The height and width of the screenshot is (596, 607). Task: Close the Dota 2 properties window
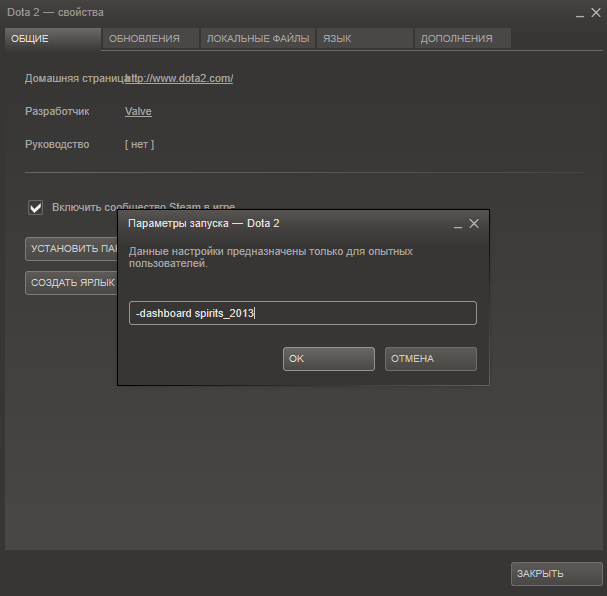(x=594, y=12)
